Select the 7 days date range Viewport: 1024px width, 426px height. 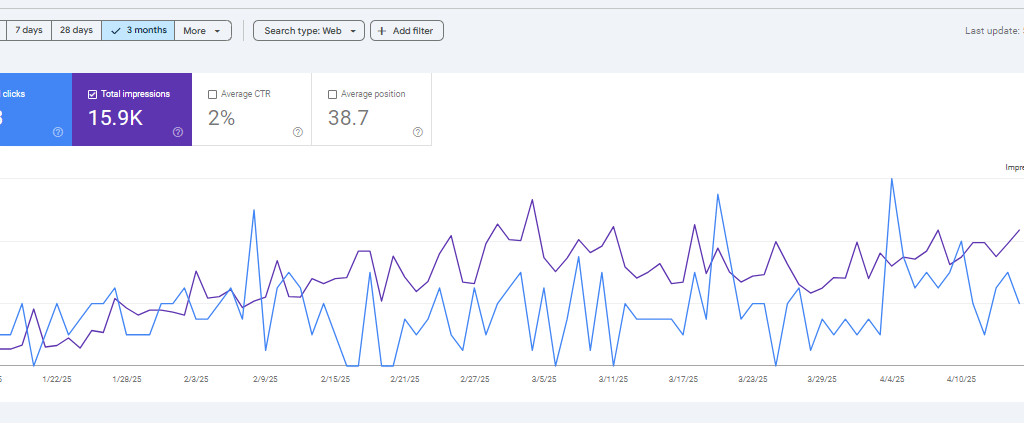pos(27,31)
